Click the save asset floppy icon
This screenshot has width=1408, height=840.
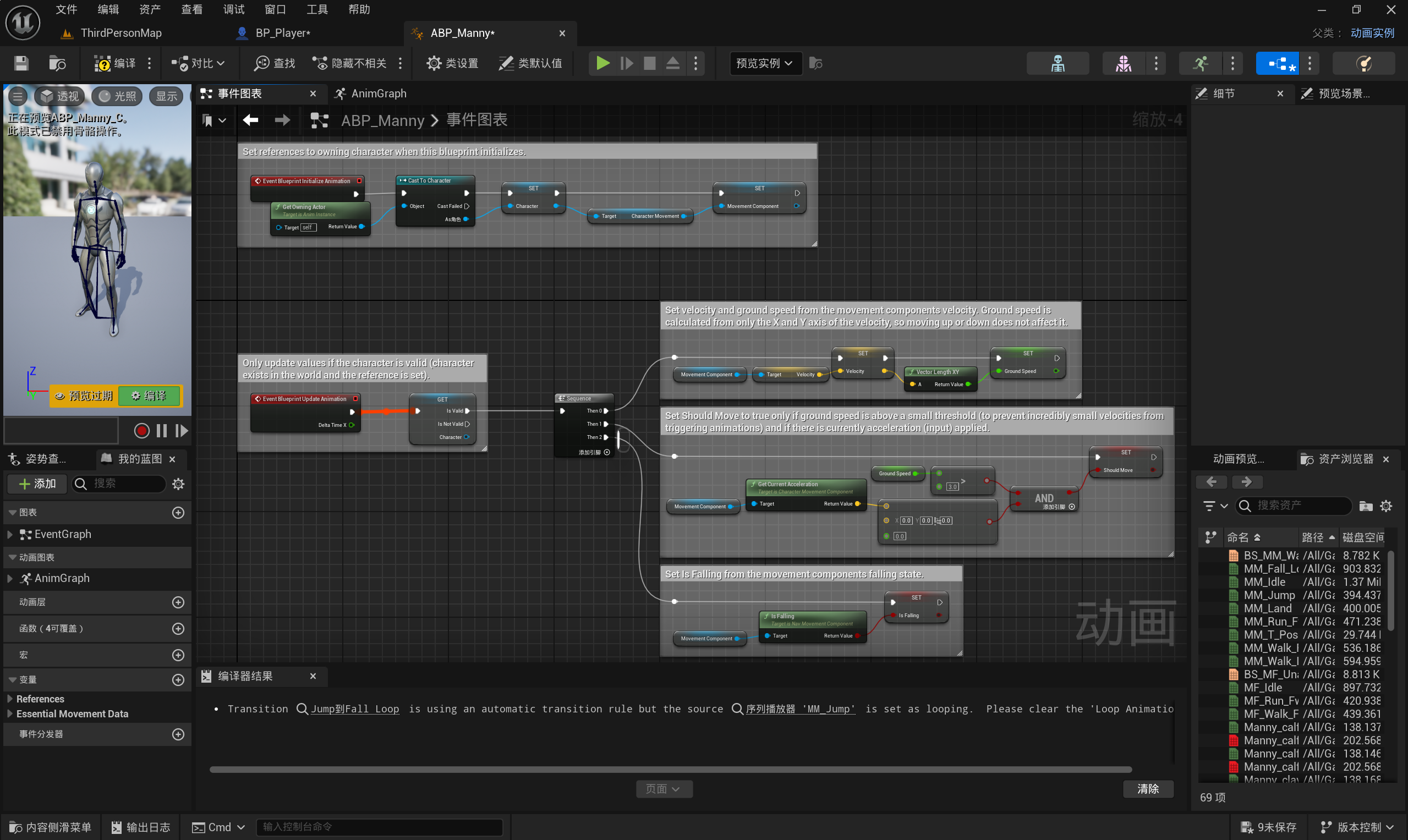tap(21, 63)
